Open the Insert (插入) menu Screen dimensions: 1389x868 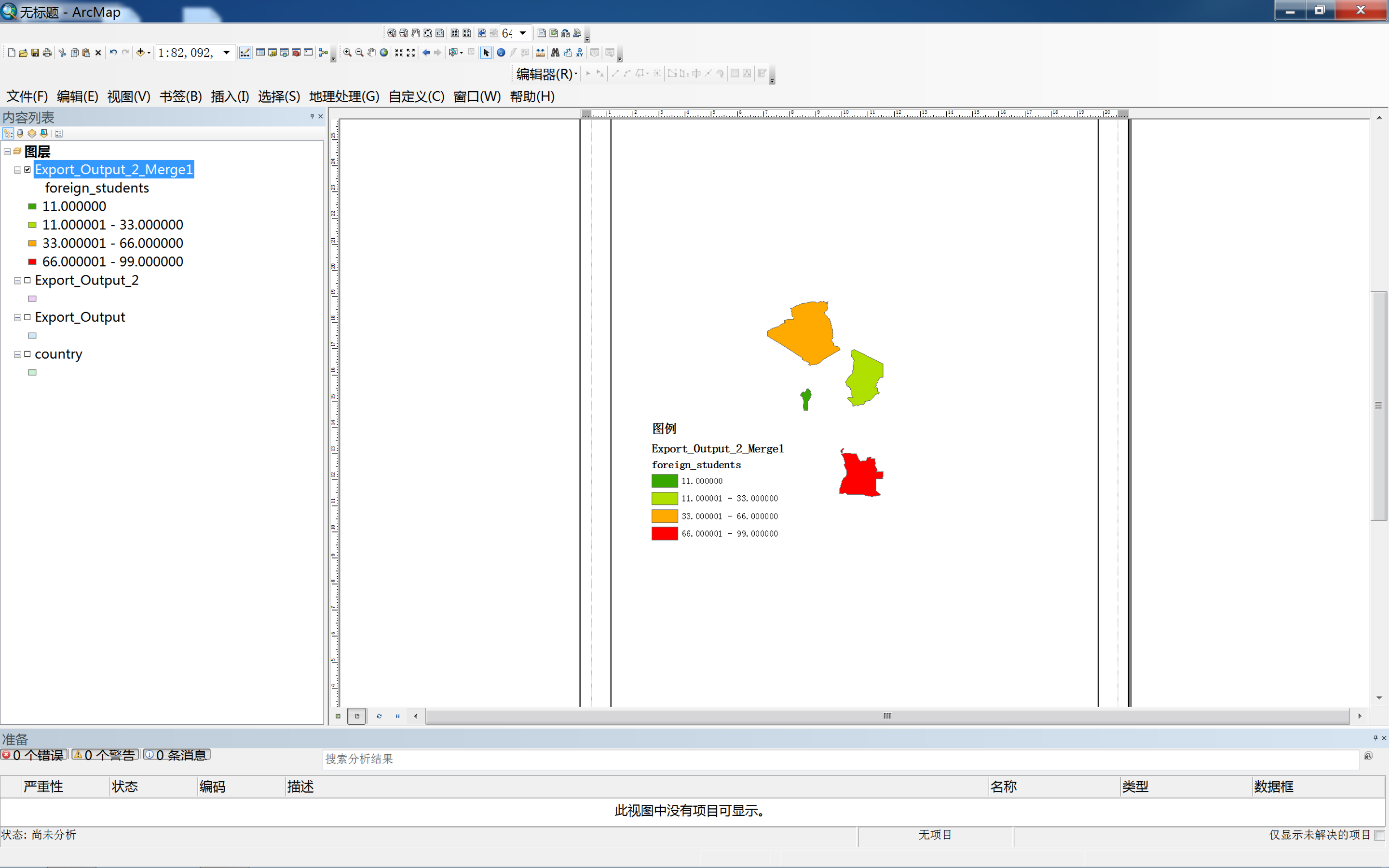click(230, 96)
